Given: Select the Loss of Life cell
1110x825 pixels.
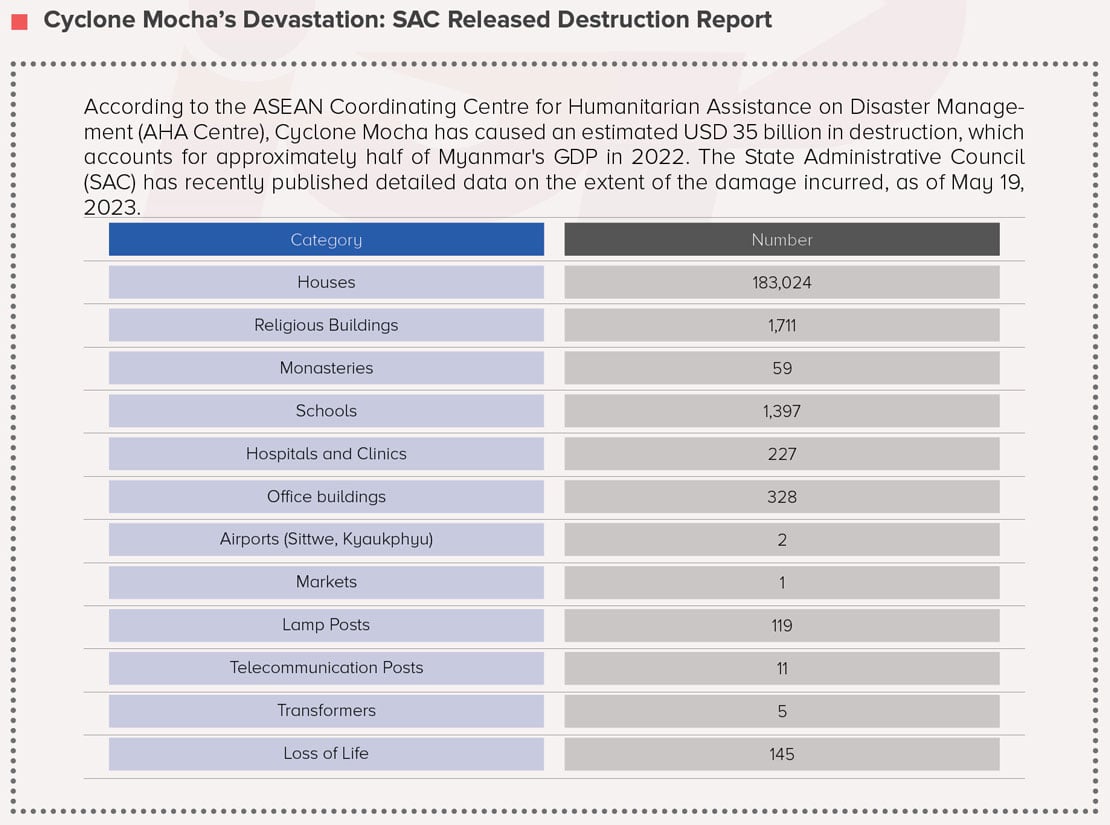Looking at the screenshot, I should 326,754.
